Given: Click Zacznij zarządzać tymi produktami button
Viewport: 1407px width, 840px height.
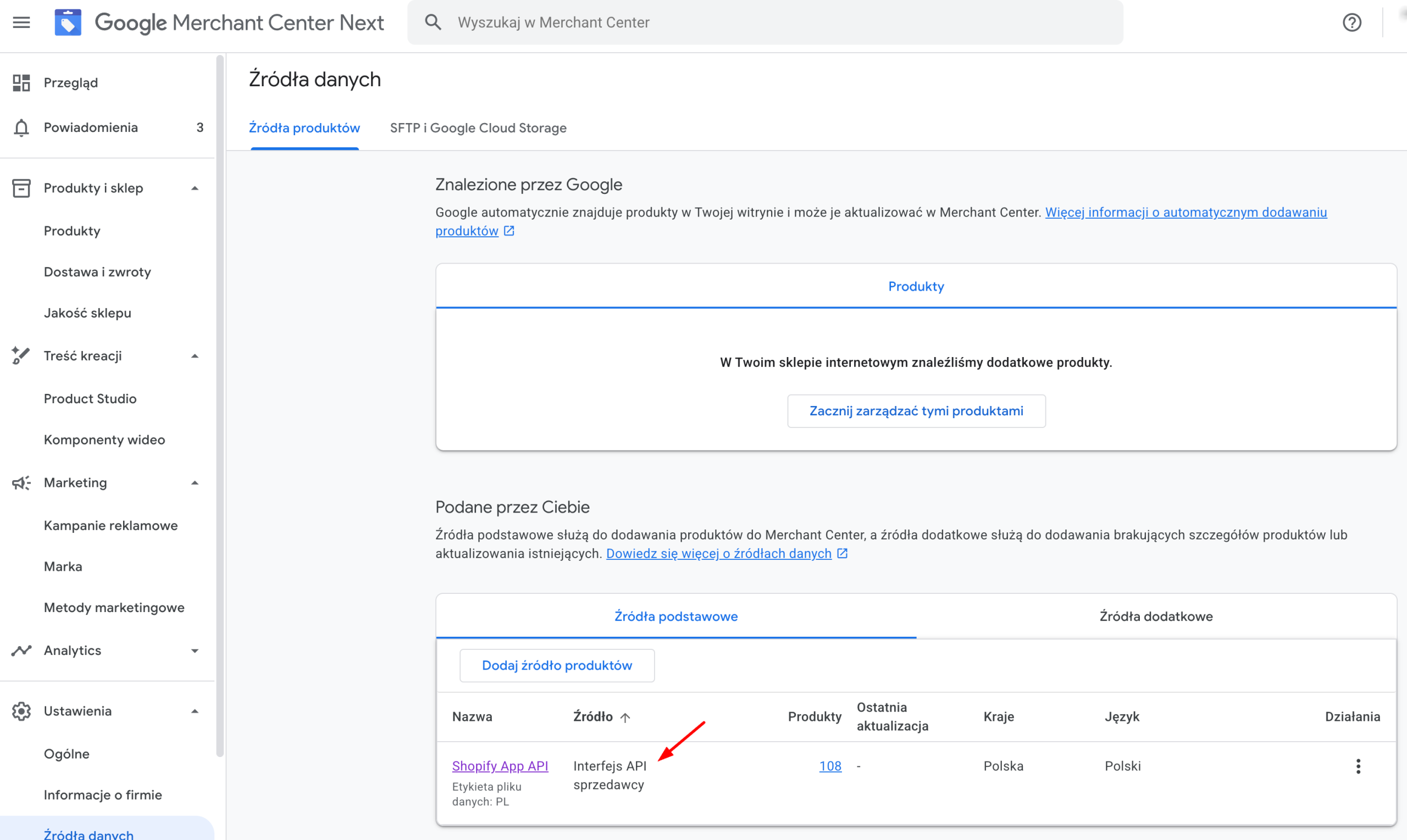Looking at the screenshot, I should point(916,410).
